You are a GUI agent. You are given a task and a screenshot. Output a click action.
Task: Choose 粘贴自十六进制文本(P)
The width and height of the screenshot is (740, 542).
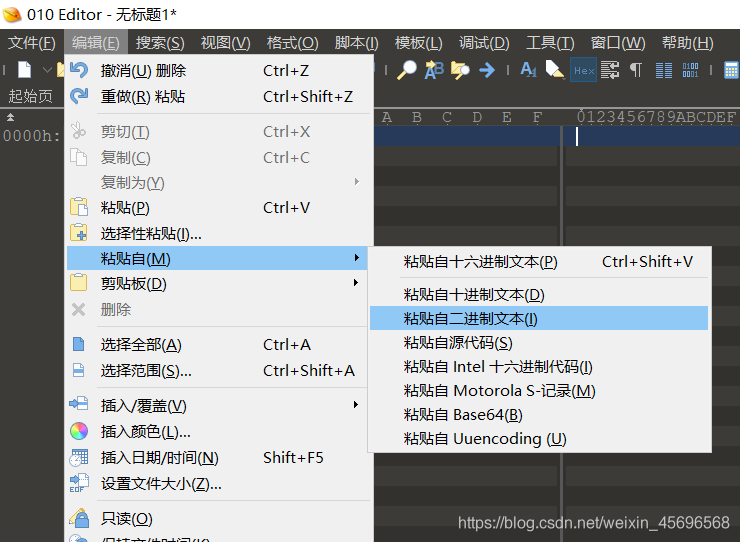click(x=539, y=262)
